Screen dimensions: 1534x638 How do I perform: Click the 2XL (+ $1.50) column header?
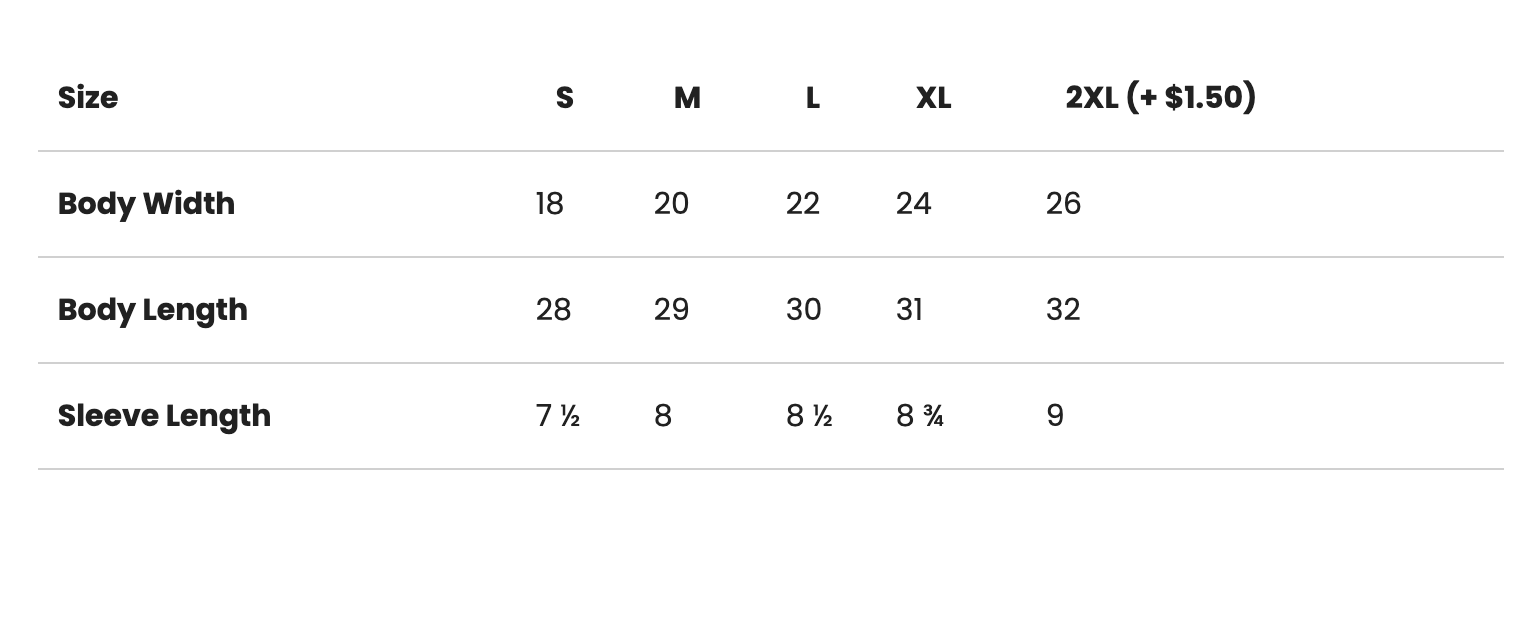pos(1160,98)
